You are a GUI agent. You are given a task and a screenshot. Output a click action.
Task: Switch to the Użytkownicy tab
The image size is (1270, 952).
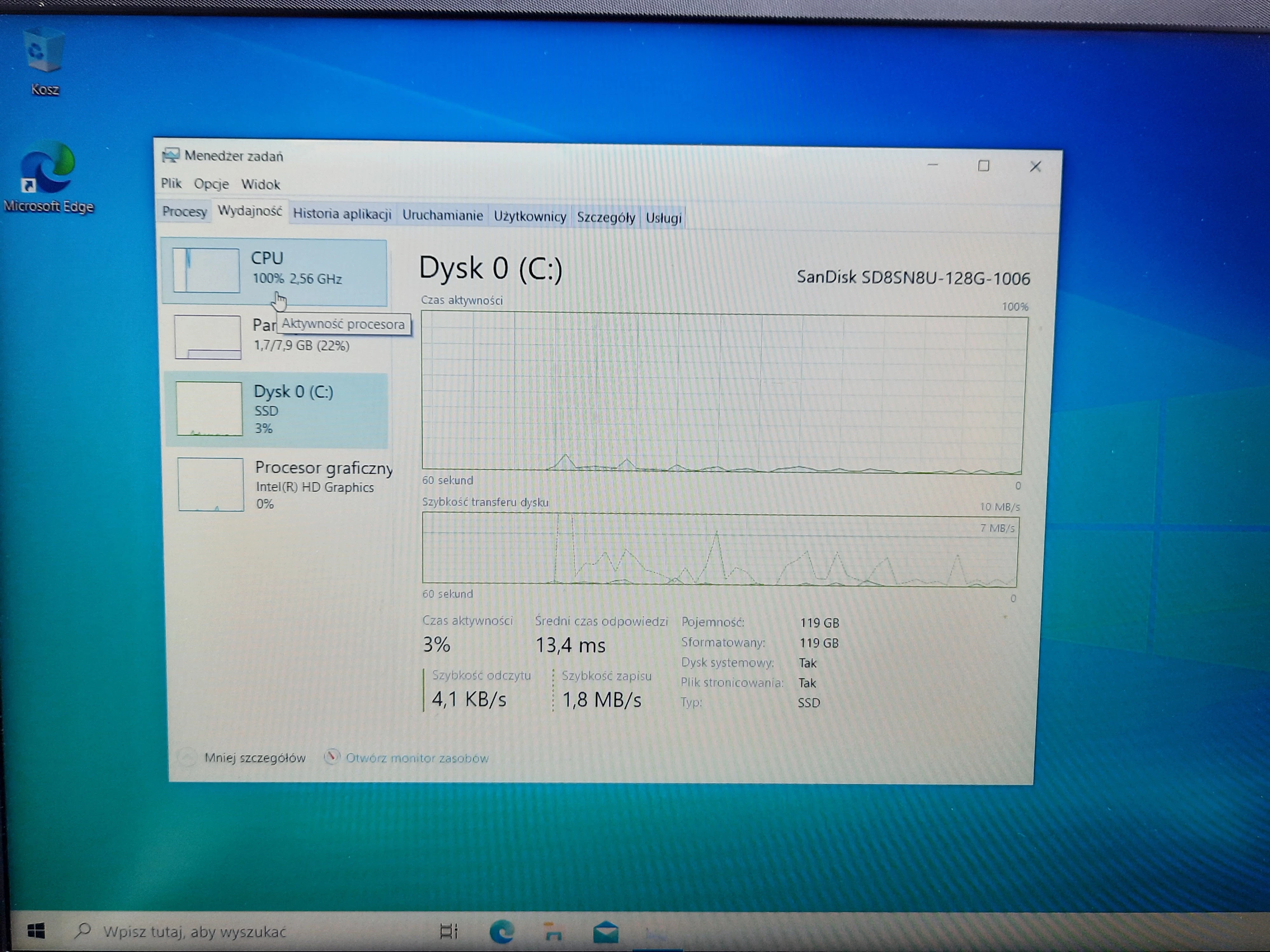click(x=530, y=216)
